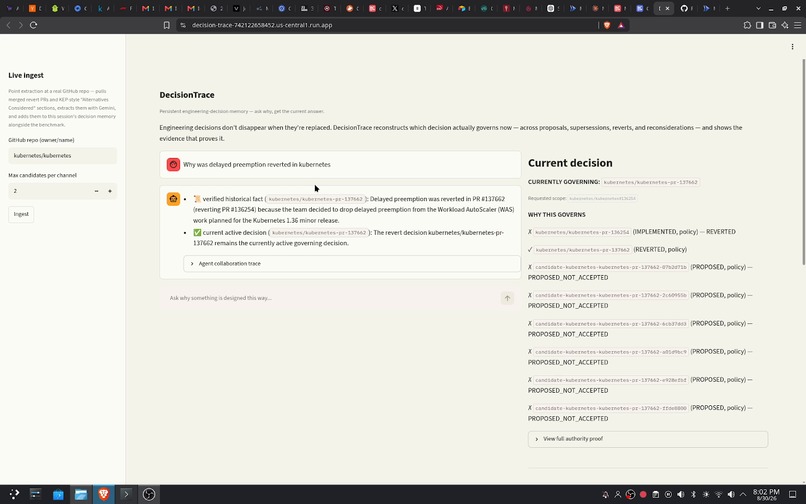
Task: Open the OBS Studio icon on taskbar
Action: (149, 494)
